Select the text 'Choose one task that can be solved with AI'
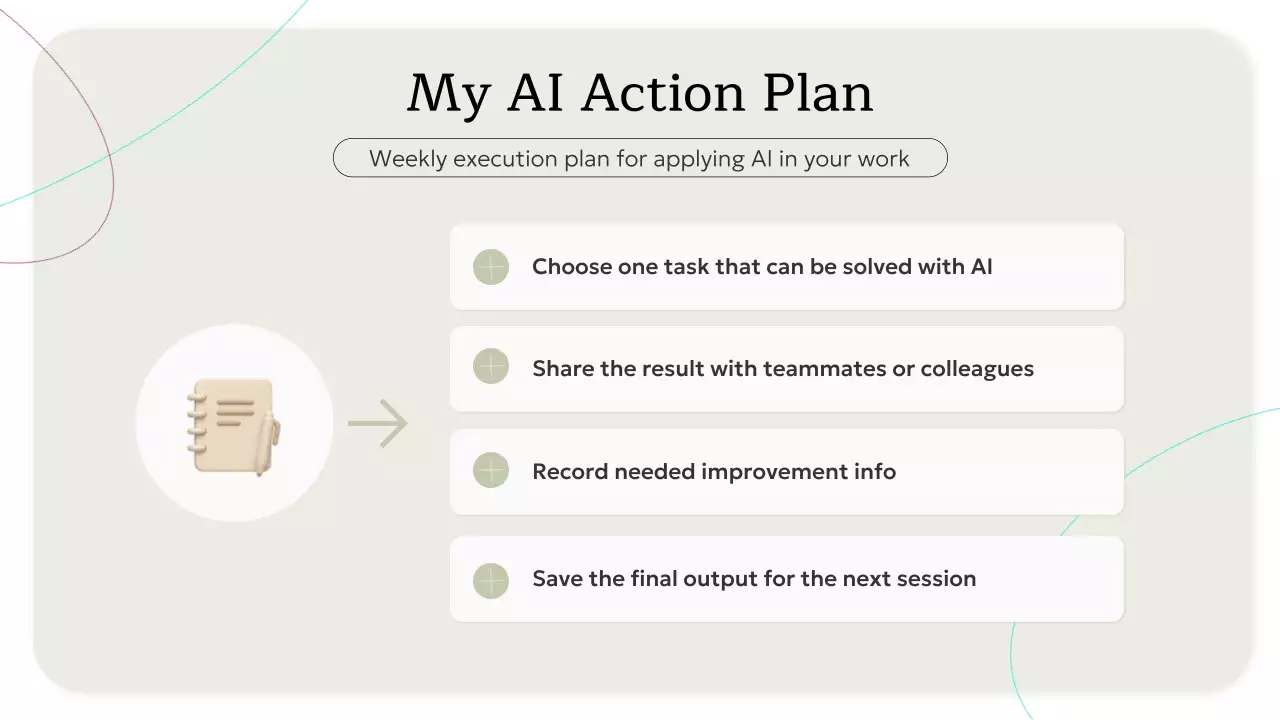This screenshot has width=1280, height=720. pos(762,267)
